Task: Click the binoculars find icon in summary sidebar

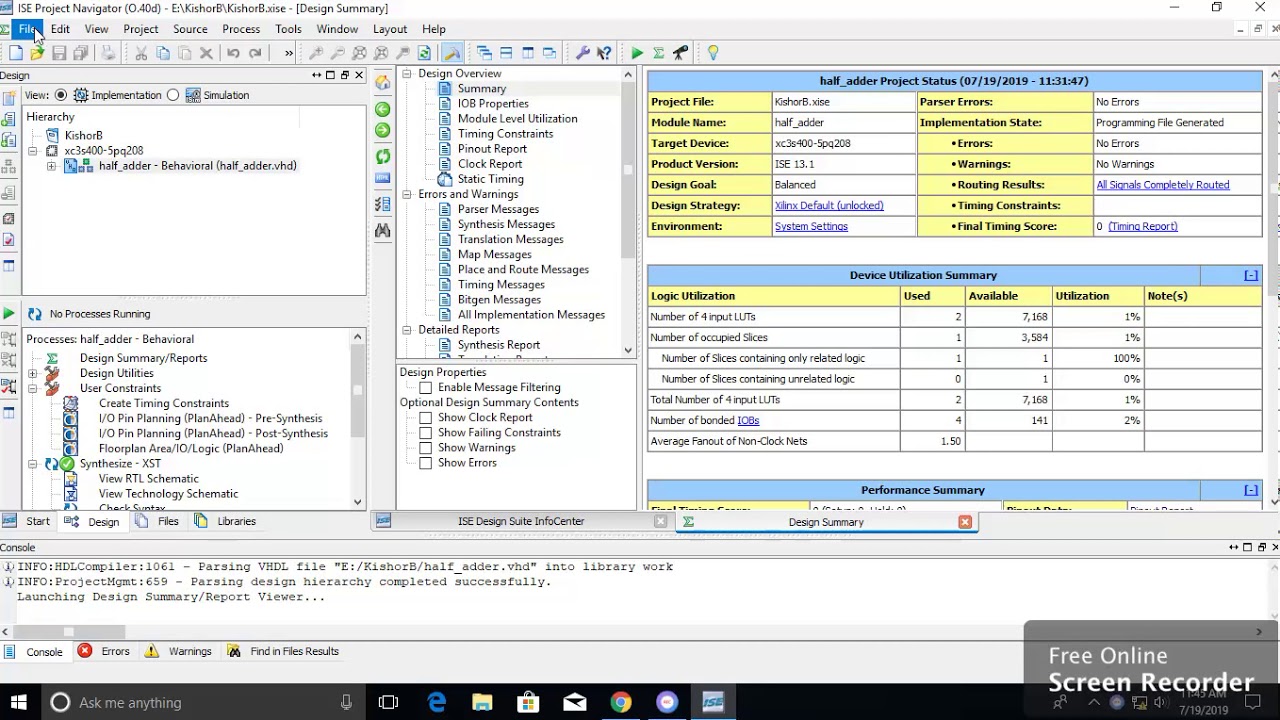Action: (x=383, y=230)
